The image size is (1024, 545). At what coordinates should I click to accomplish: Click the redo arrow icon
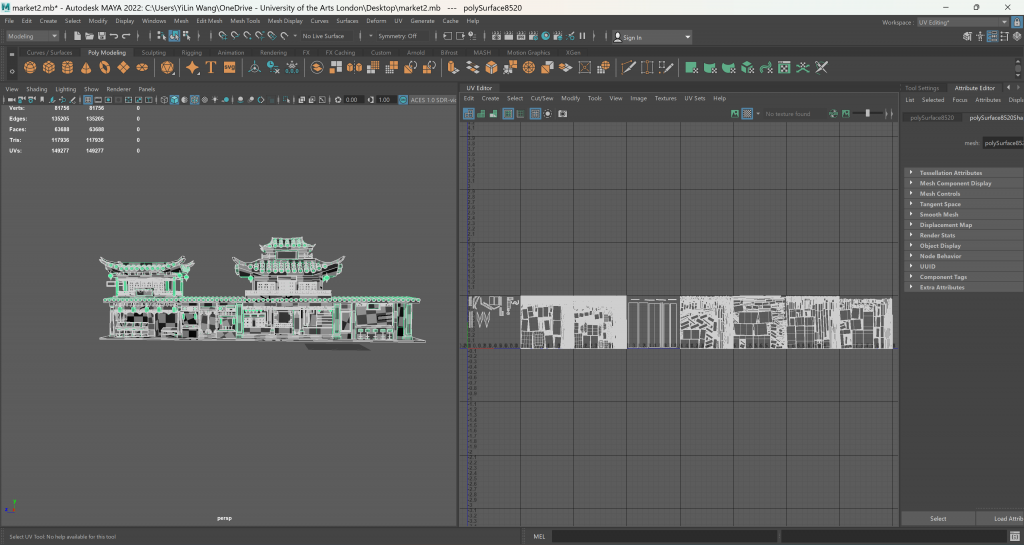126,37
